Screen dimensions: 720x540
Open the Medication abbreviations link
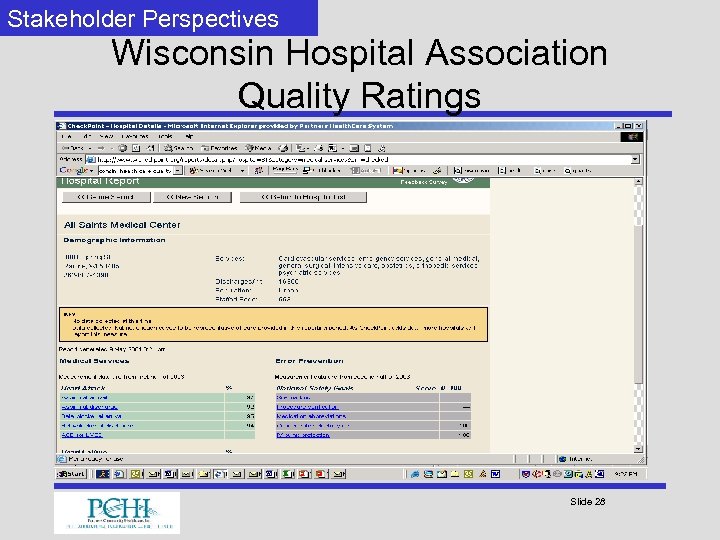(311, 416)
